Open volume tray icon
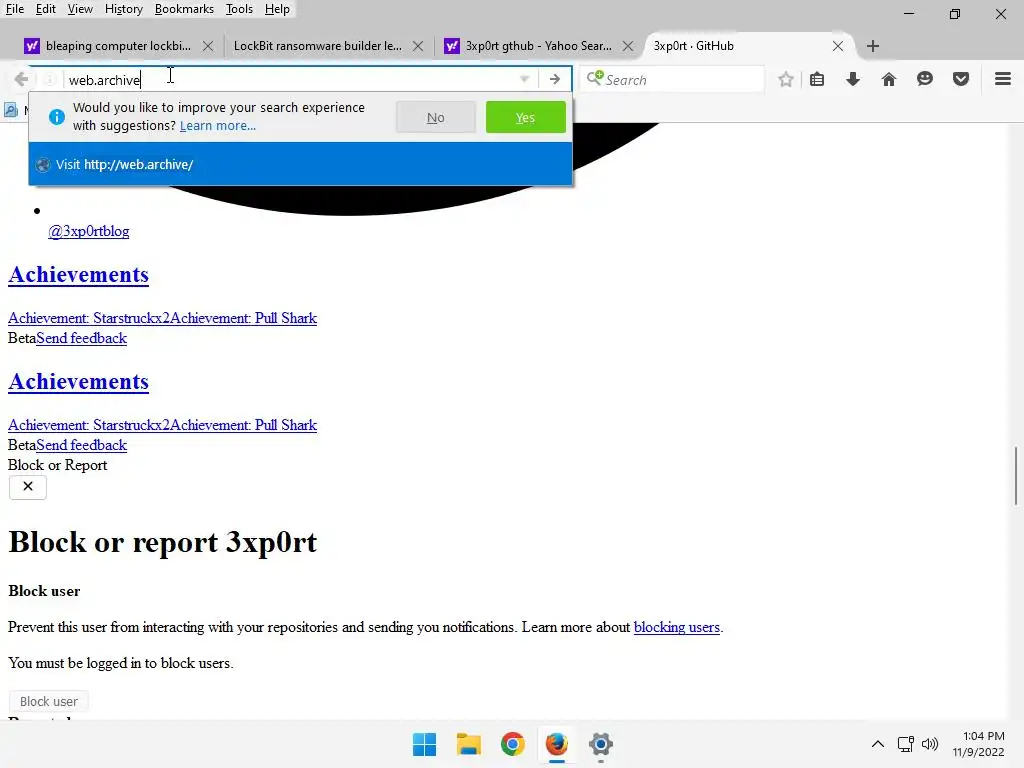The height and width of the screenshot is (768, 1024). click(930, 744)
